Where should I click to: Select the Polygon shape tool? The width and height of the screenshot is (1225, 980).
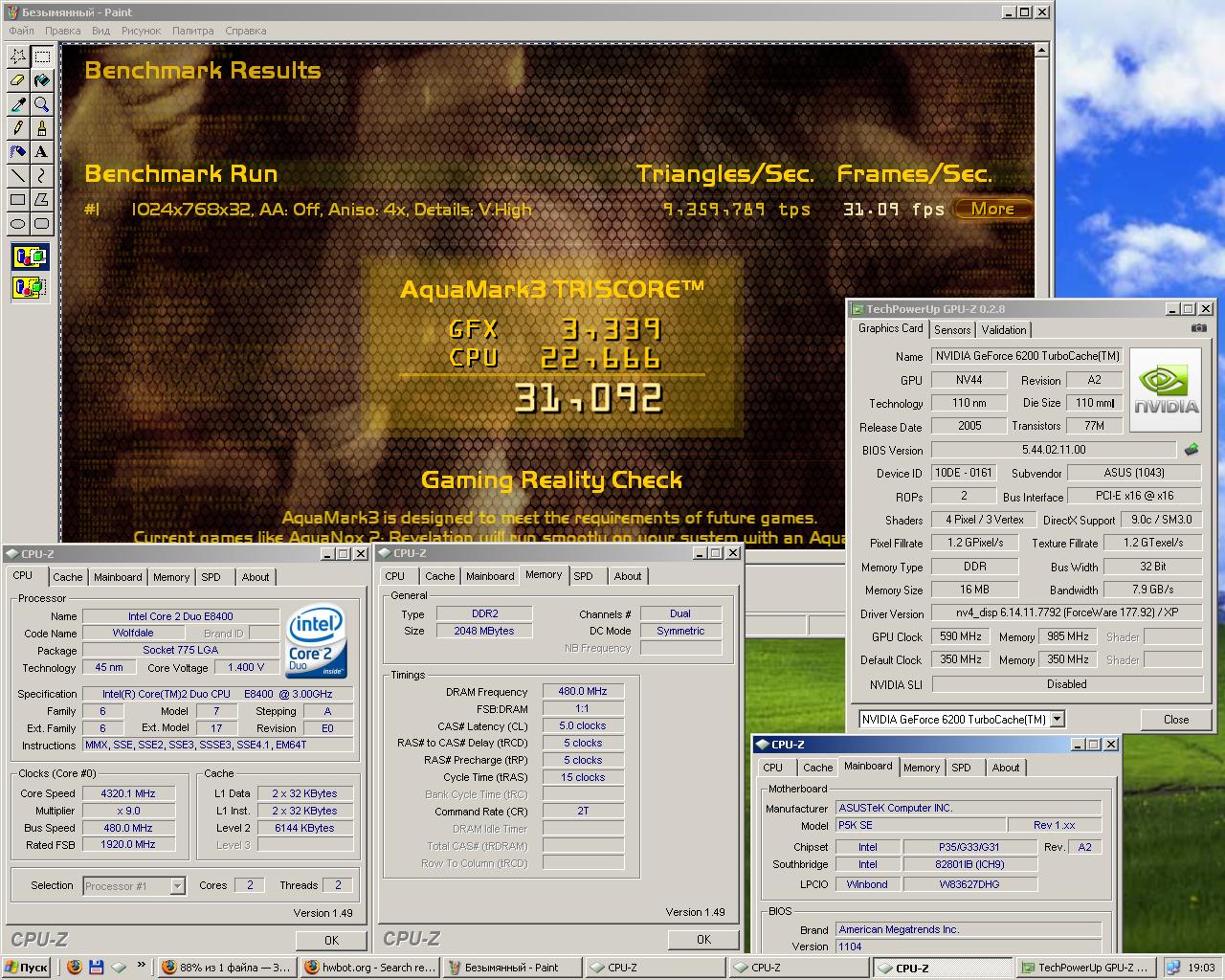click(x=41, y=200)
